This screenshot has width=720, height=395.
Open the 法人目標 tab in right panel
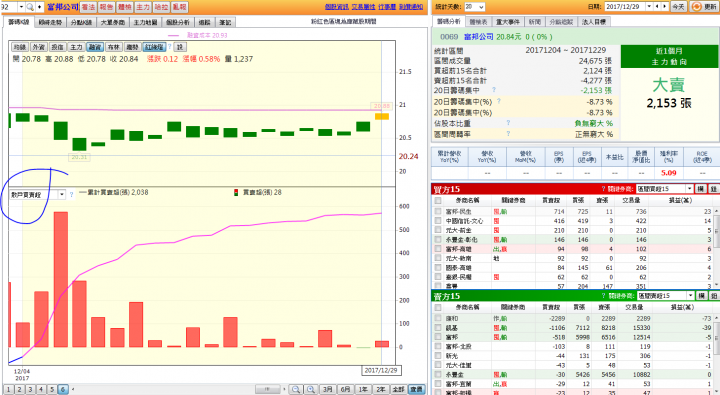coord(594,22)
